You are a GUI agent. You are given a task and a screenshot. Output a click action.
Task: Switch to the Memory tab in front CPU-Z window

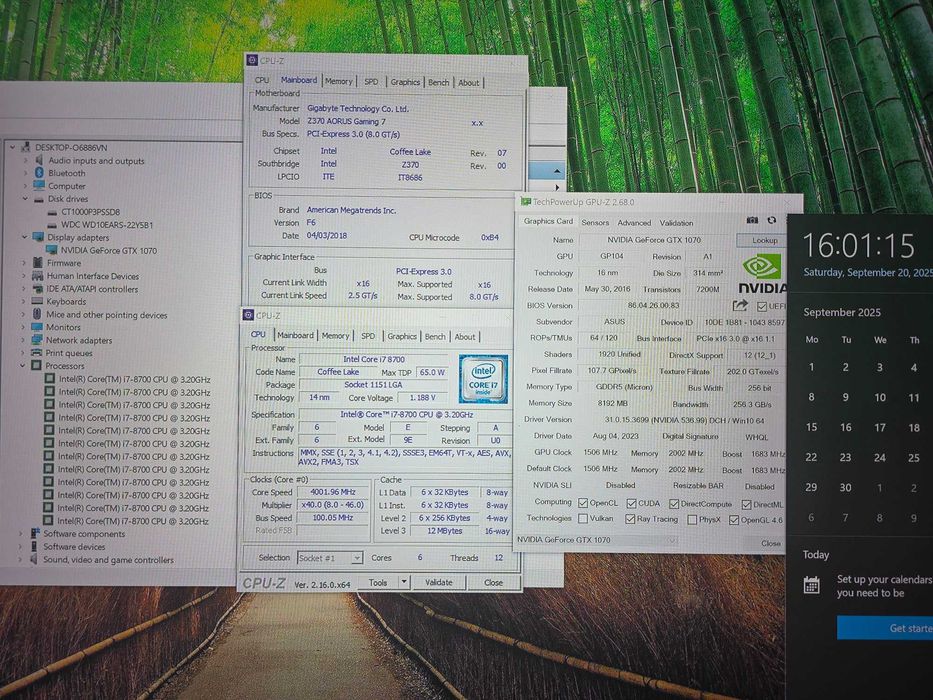[336, 336]
